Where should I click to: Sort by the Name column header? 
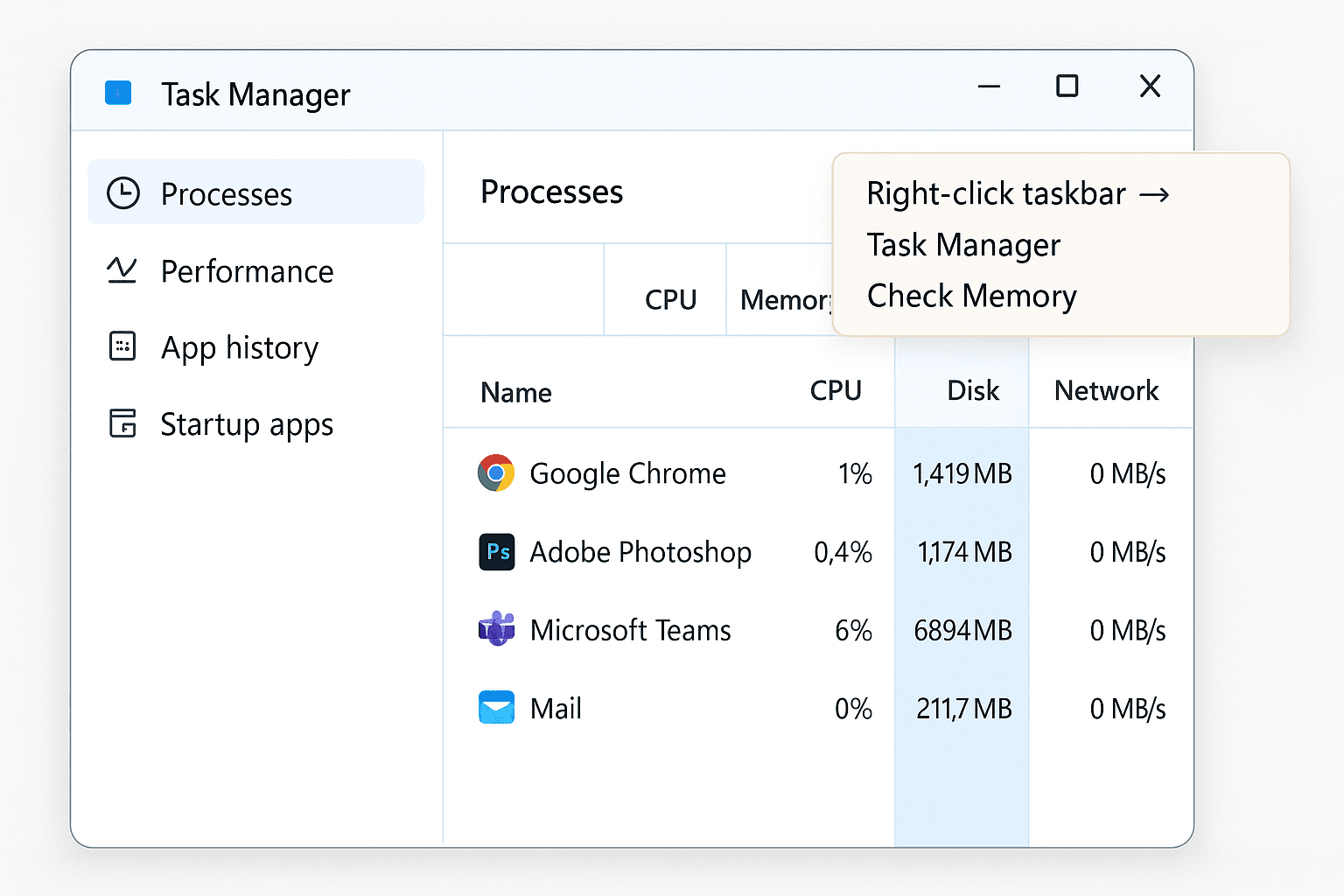[516, 393]
